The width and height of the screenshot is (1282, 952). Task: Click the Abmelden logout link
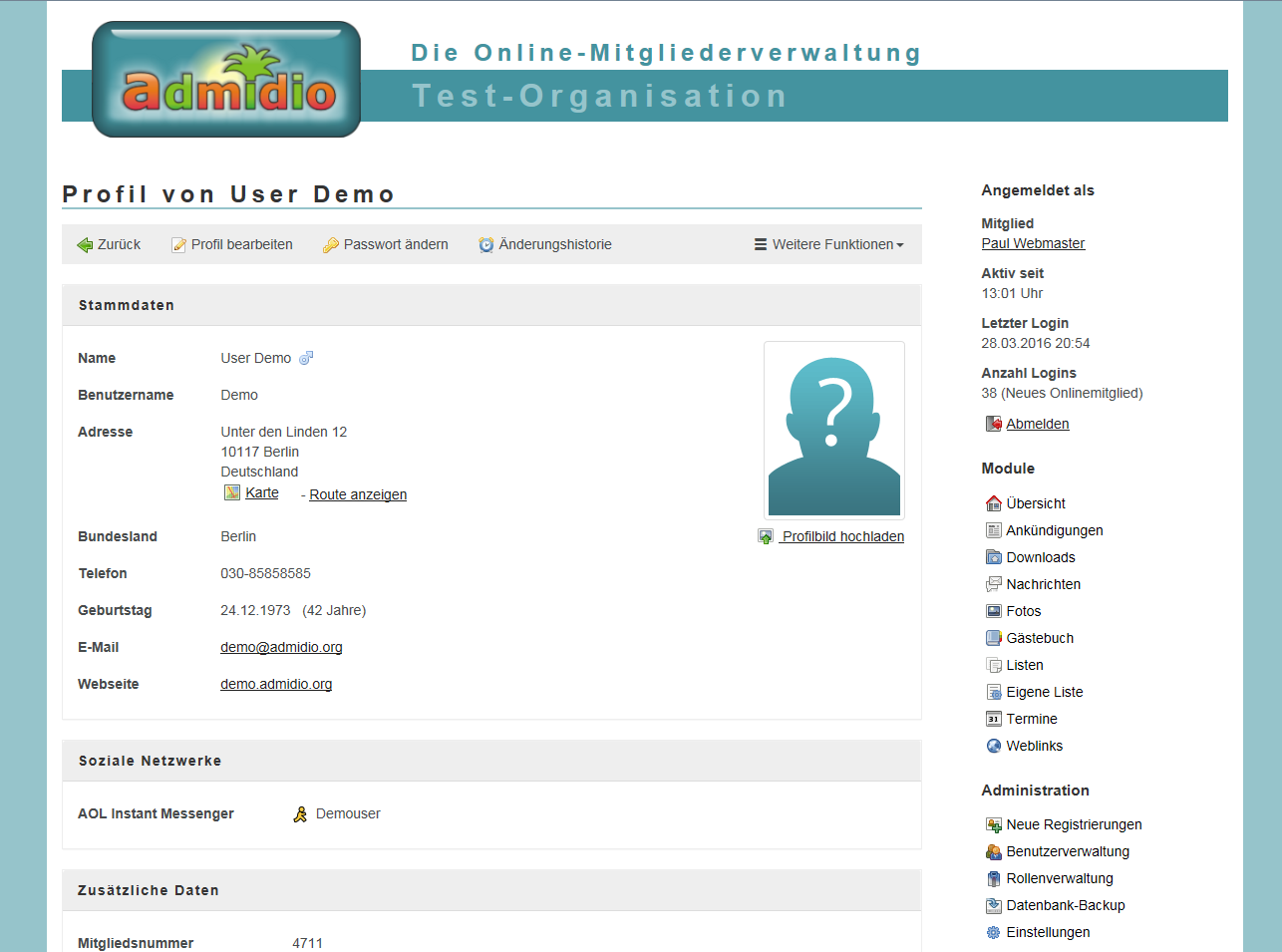point(1037,424)
